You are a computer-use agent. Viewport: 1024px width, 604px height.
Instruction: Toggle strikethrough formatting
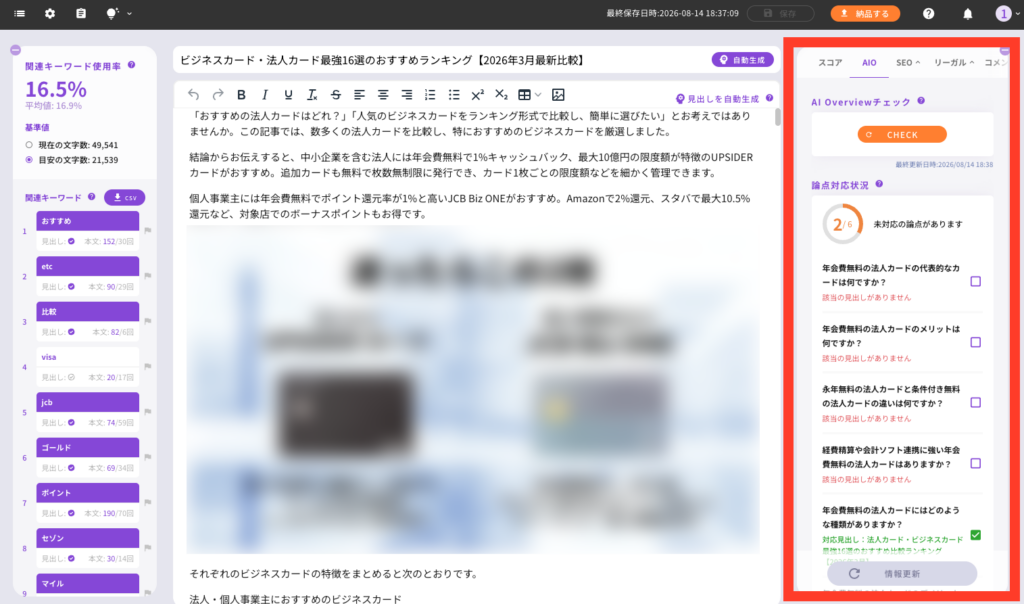[x=336, y=95]
